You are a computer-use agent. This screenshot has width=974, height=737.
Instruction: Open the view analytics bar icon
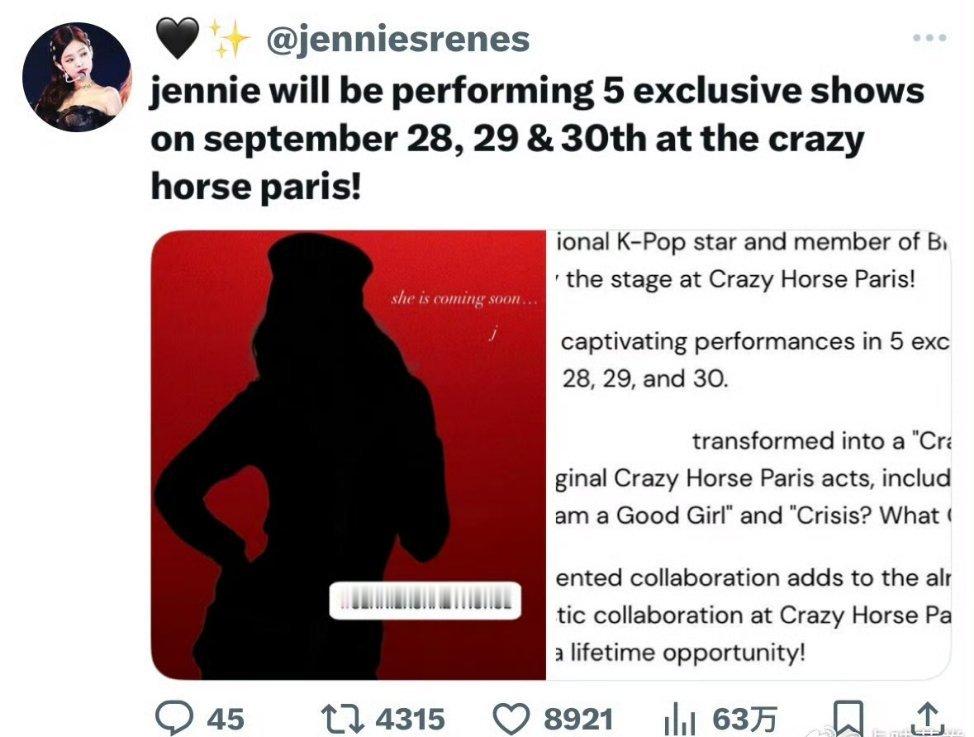pyautogui.click(x=680, y=719)
